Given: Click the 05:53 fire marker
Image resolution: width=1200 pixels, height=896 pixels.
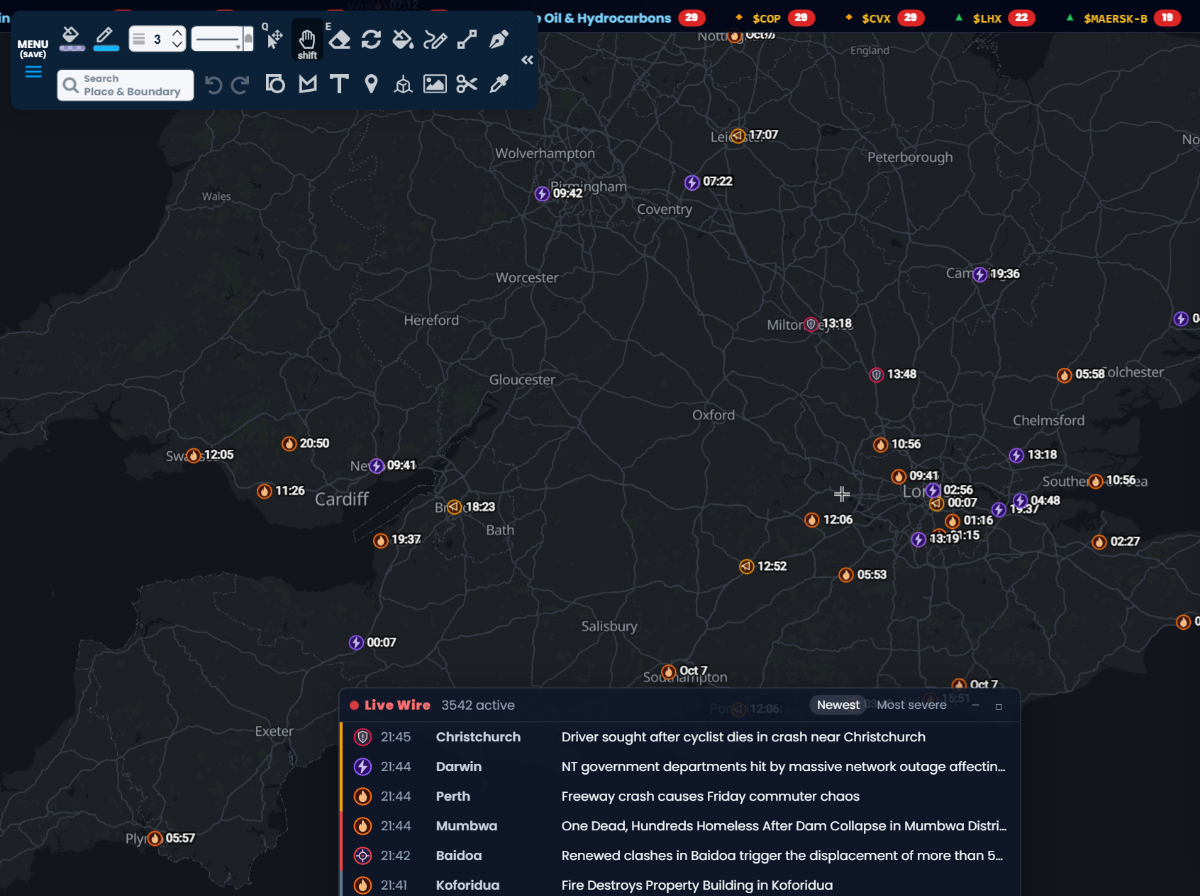Looking at the screenshot, I should (846, 575).
